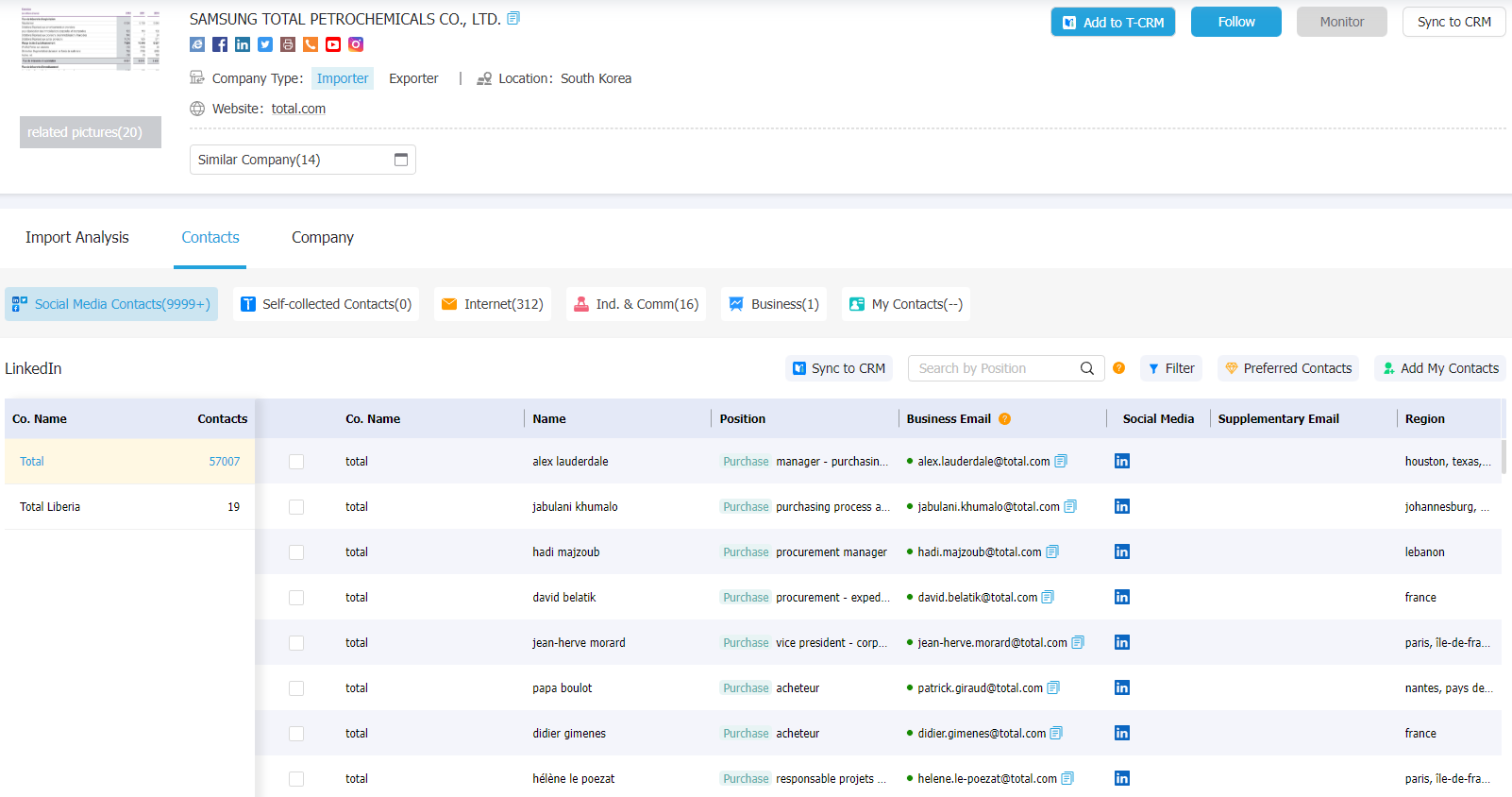The image size is (1512, 797).
Task: Check the box for hélène le poezat
Action: pos(296,779)
